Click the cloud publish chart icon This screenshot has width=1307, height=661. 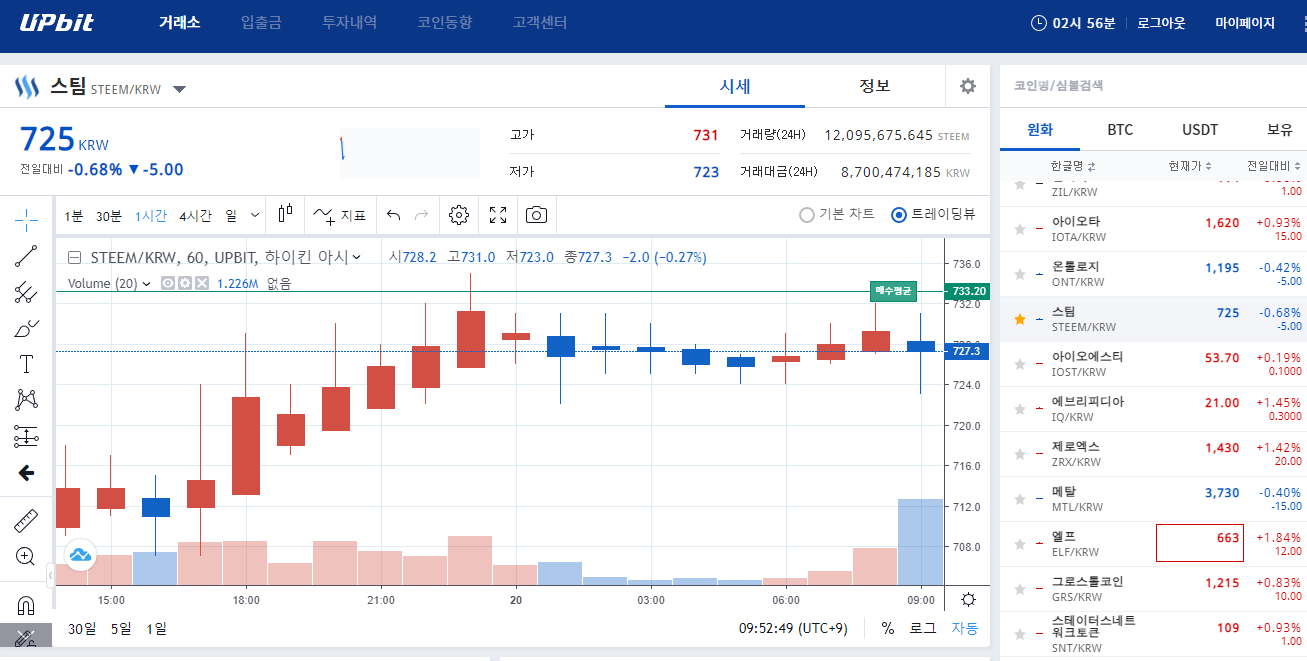[80, 553]
